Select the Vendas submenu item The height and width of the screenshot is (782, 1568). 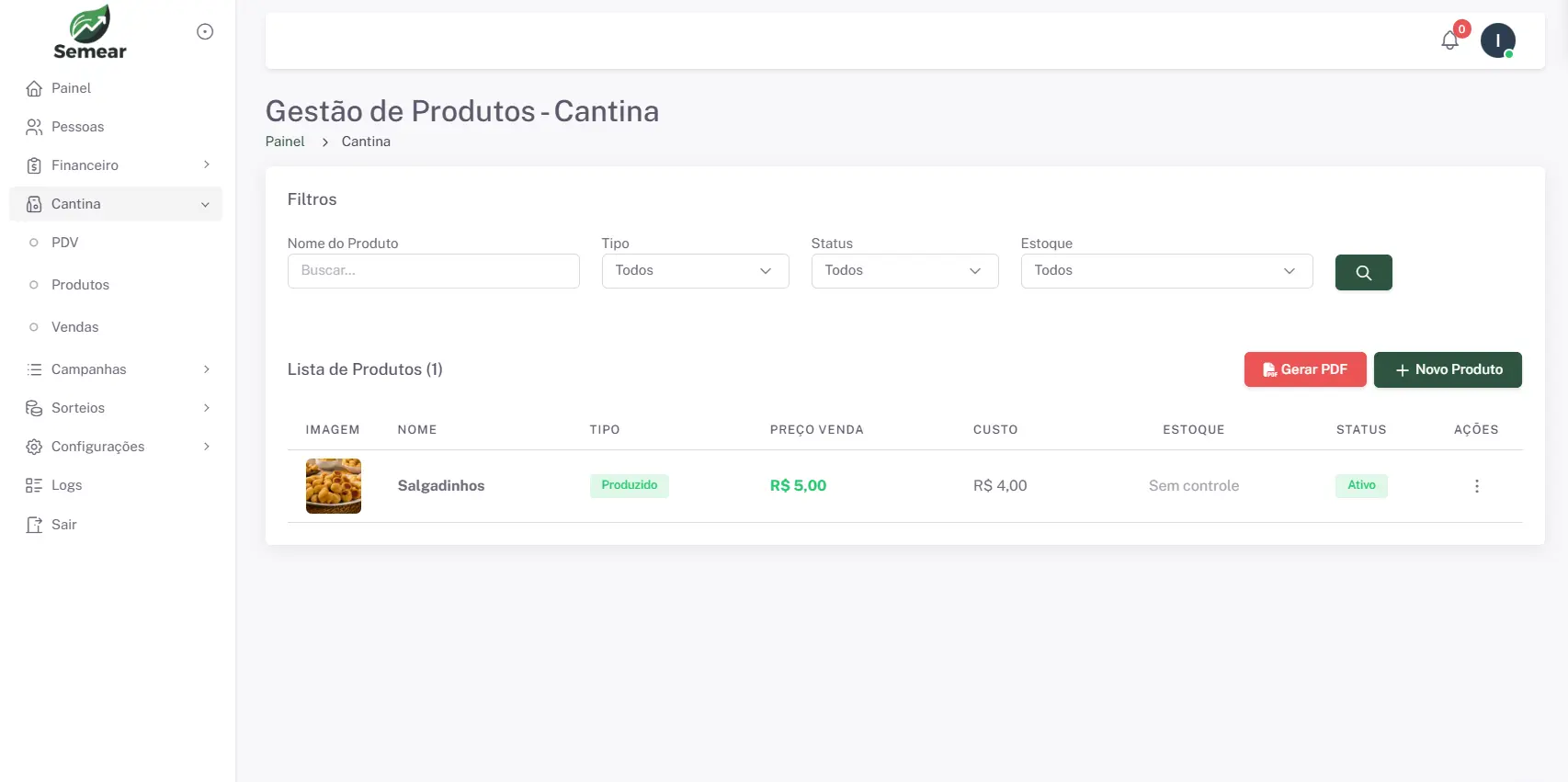pyautogui.click(x=74, y=327)
